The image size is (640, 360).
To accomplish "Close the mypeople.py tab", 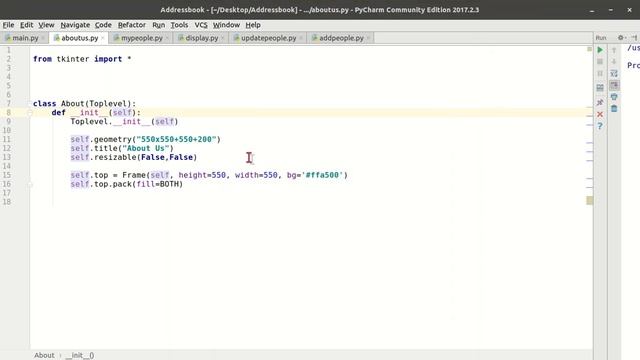I will pos(167,38).
